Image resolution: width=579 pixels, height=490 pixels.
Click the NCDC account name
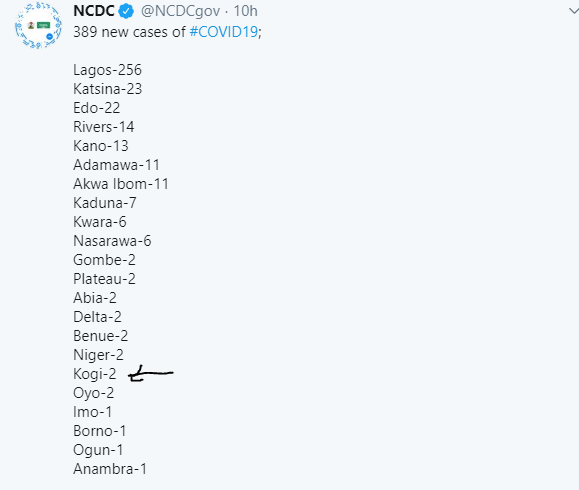click(94, 11)
